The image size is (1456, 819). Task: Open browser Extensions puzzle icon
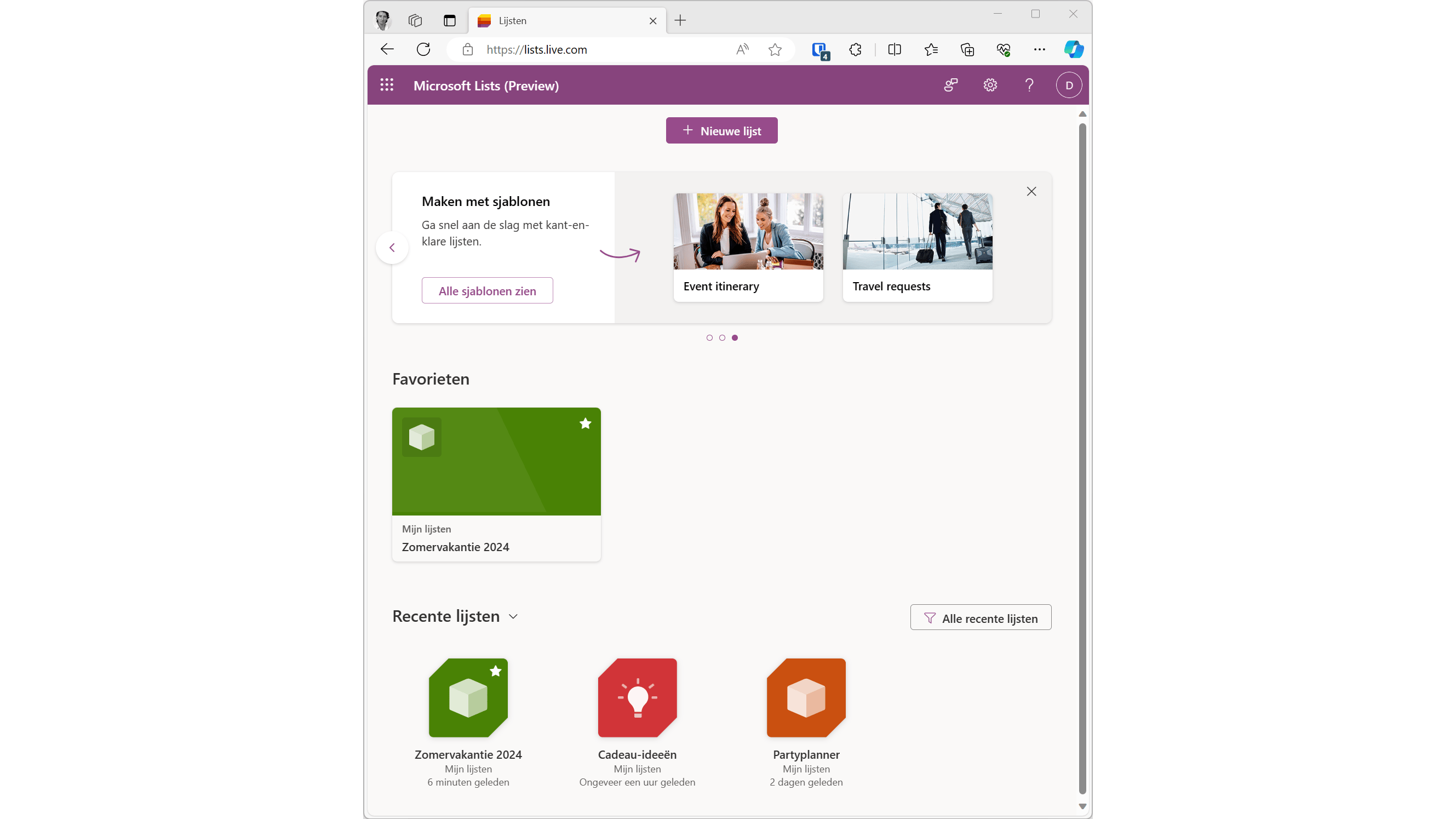pyautogui.click(x=855, y=50)
